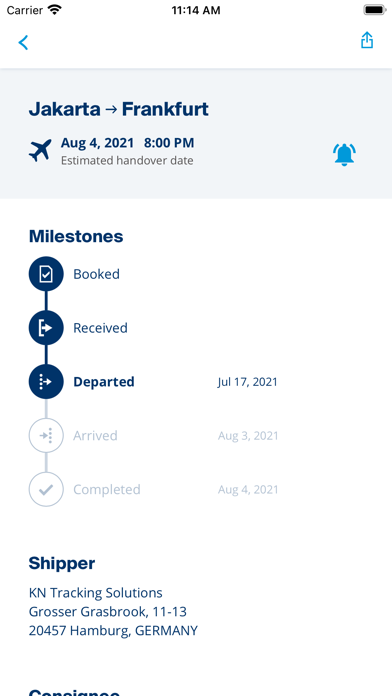Tap the Booked milestone label
This screenshot has width=392, height=696.
(96, 274)
